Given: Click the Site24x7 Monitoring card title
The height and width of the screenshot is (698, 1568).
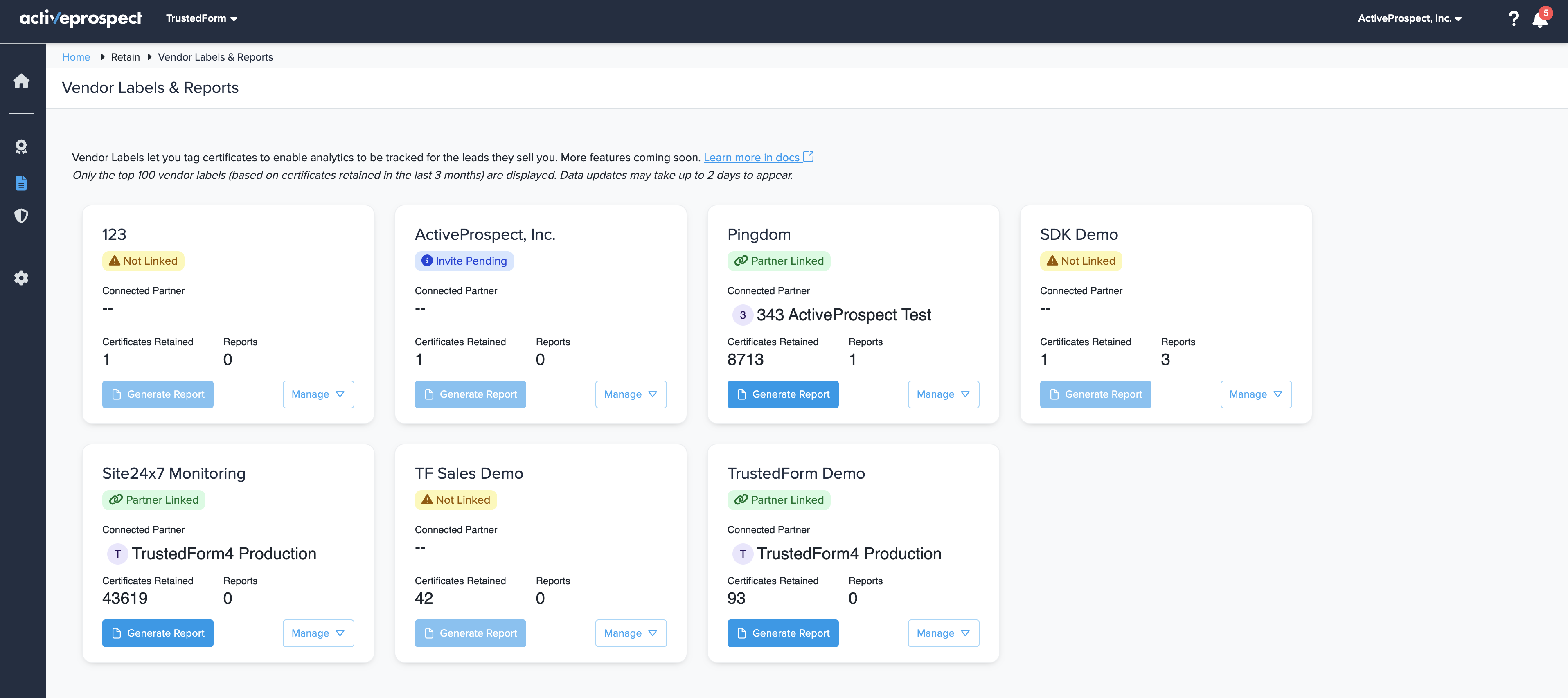Looking at the screenshot, I should [174, 473].
